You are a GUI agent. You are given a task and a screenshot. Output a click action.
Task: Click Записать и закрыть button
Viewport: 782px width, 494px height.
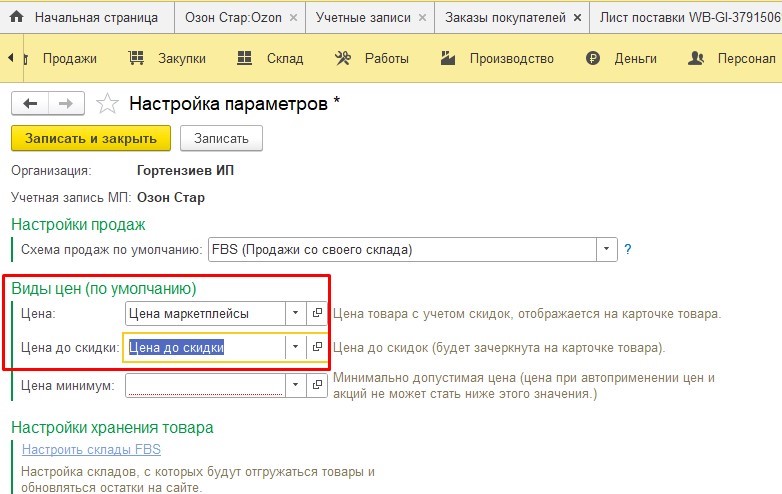(x=91, y=138)
